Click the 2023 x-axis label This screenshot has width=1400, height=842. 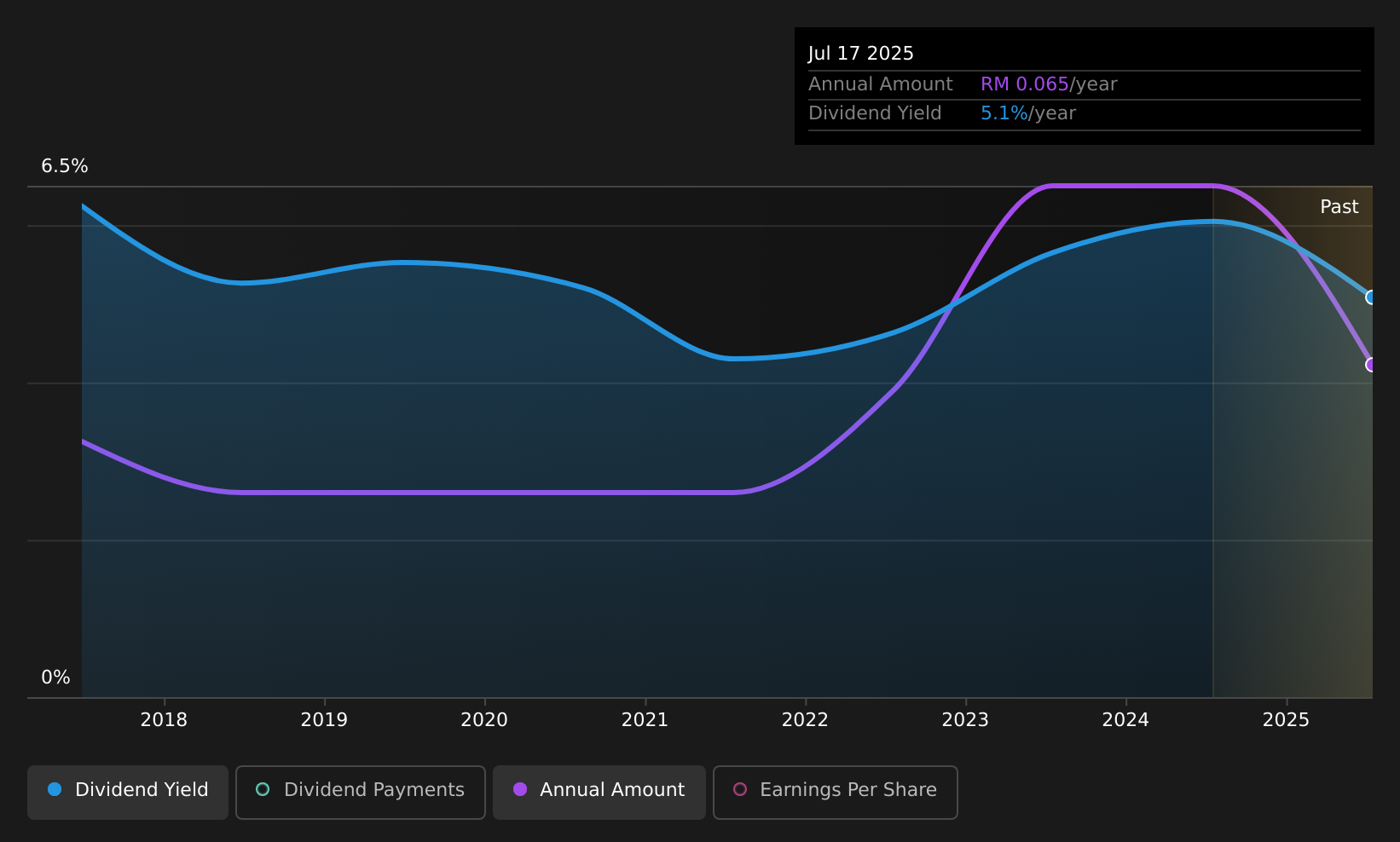pyautogui.click(x=965, y=720)
